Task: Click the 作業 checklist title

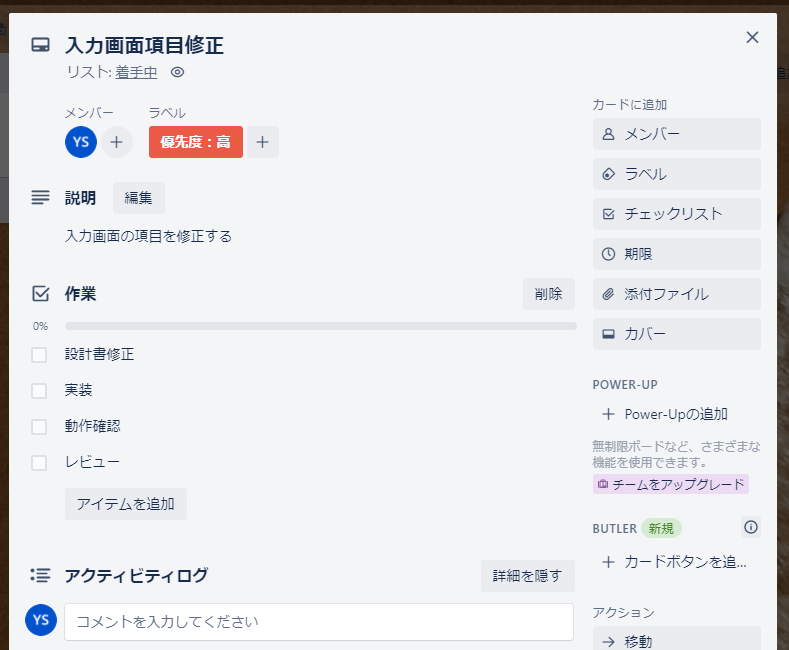Action: coord(81,294)
